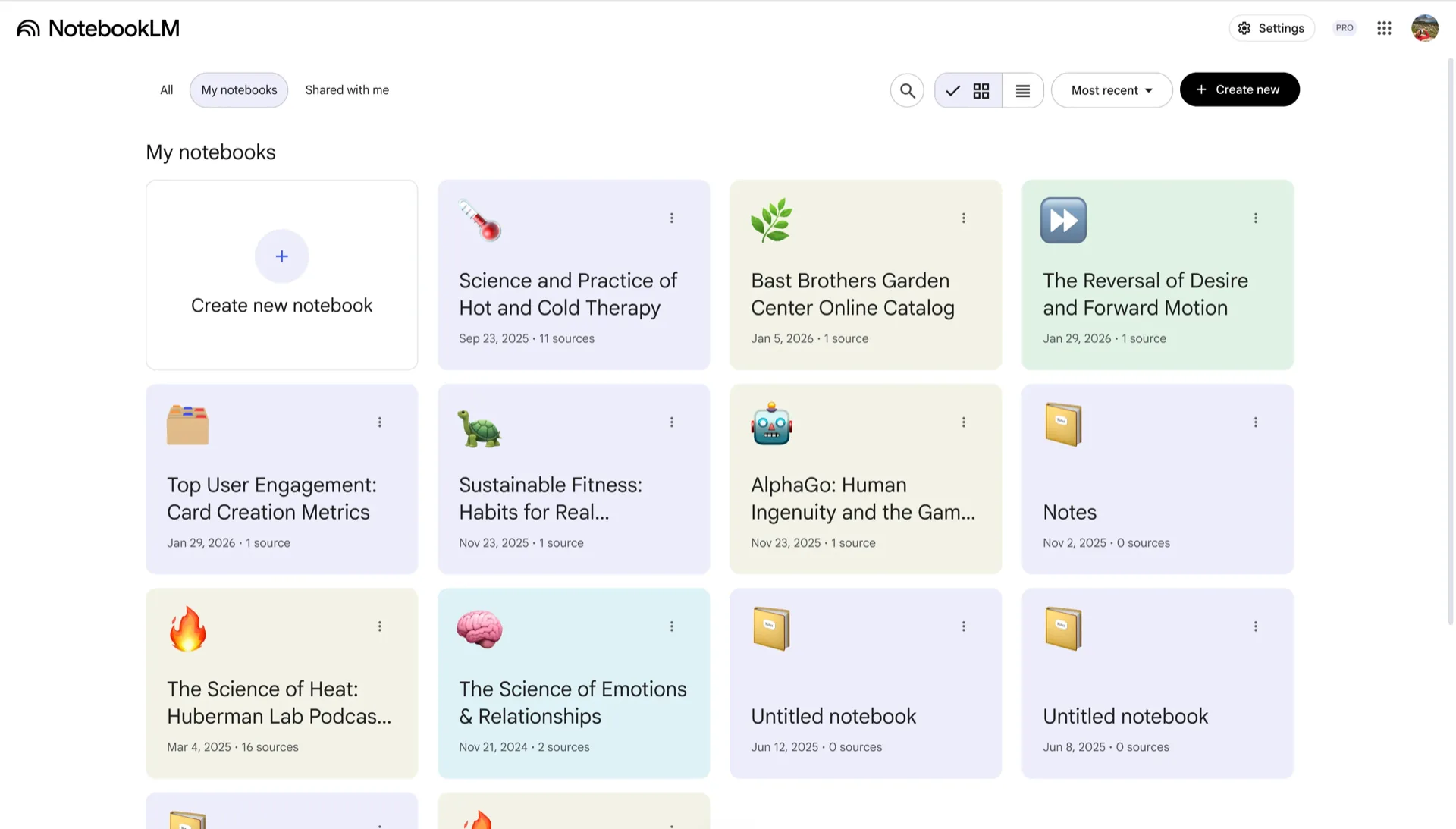The height and width of the screenshot is (829, 1456).
Task: Open options for Notes notebook
Action: coord(1256,422)
